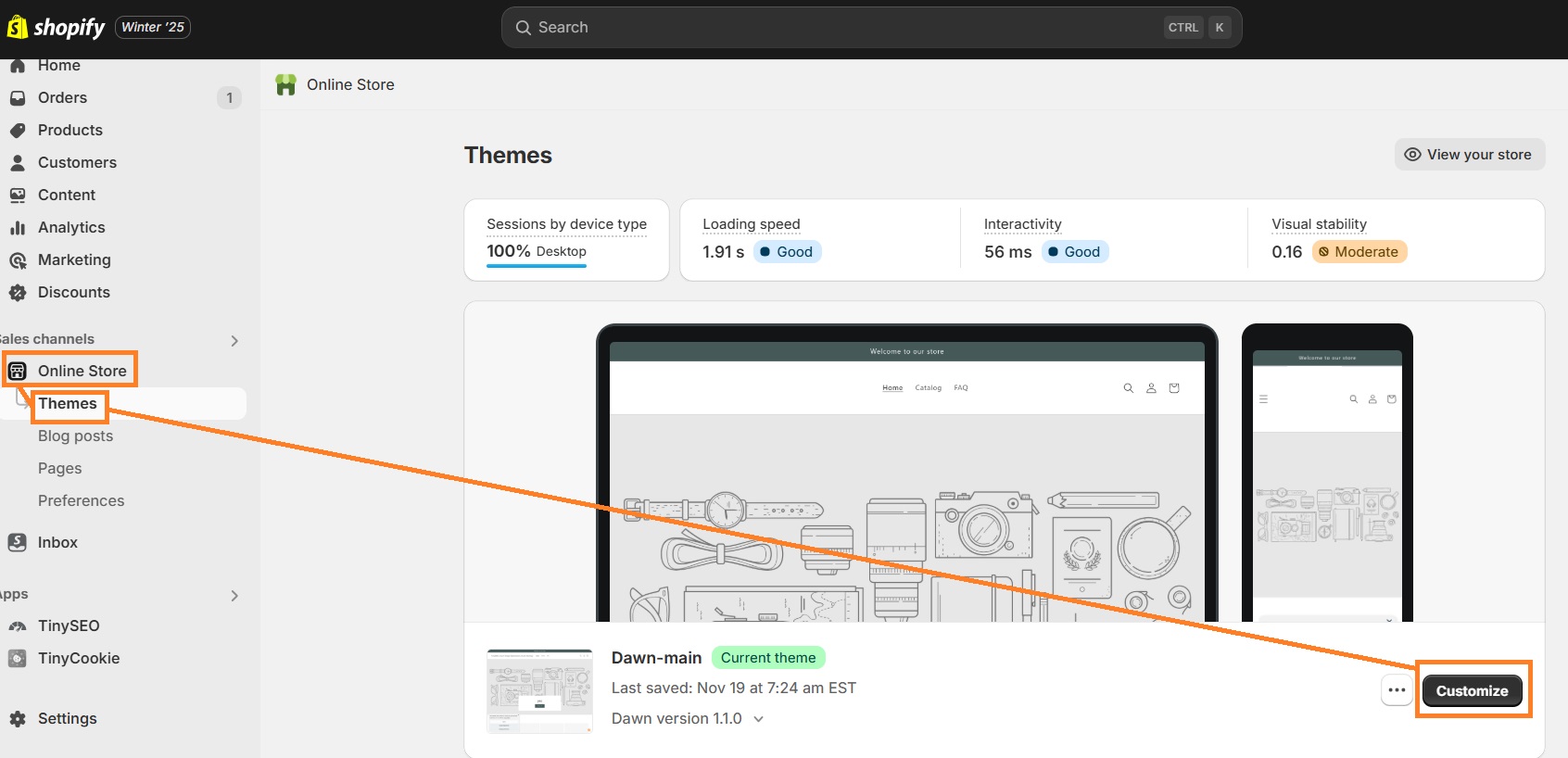Open the theme actions three-dot menu
Screen dimensions: 1568x758
click(1397, 690)
